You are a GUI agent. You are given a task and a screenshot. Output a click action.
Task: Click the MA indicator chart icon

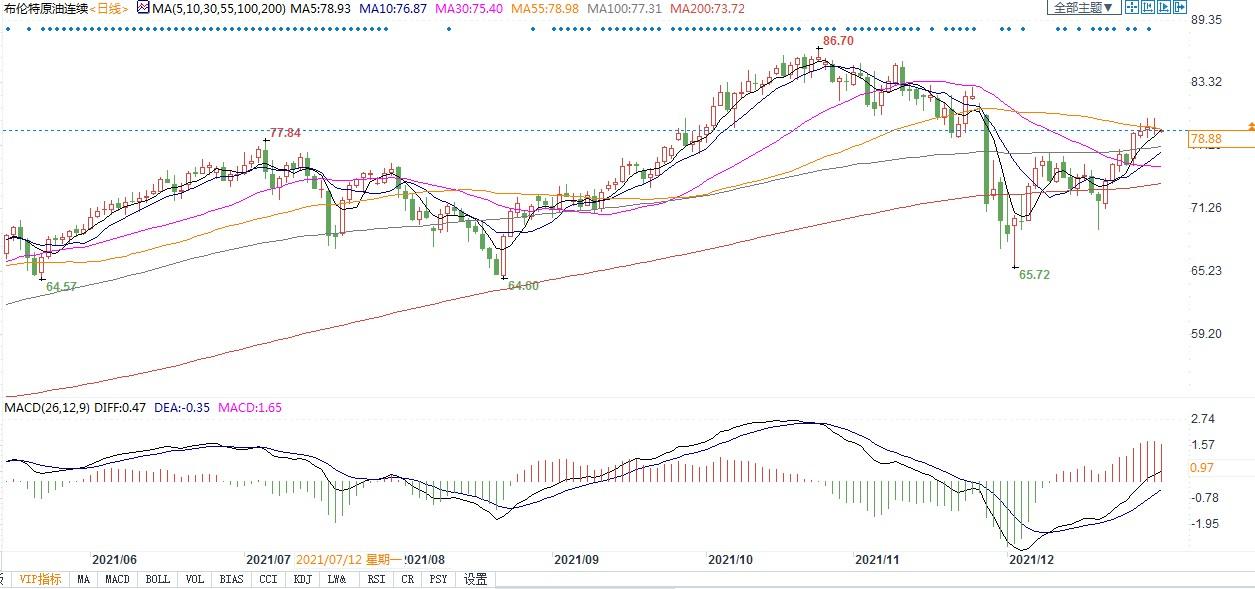coord(142,8)
